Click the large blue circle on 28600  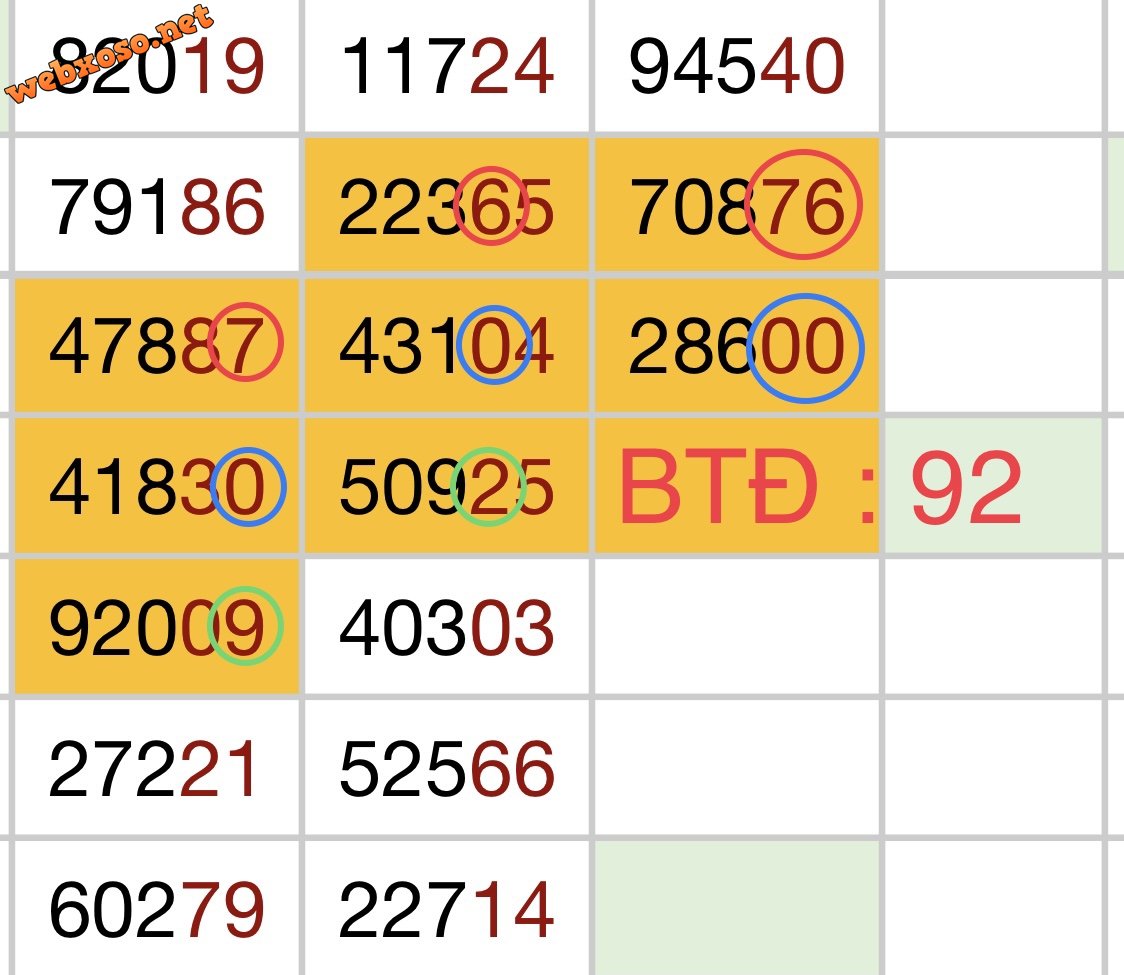(x=804, y=348)
